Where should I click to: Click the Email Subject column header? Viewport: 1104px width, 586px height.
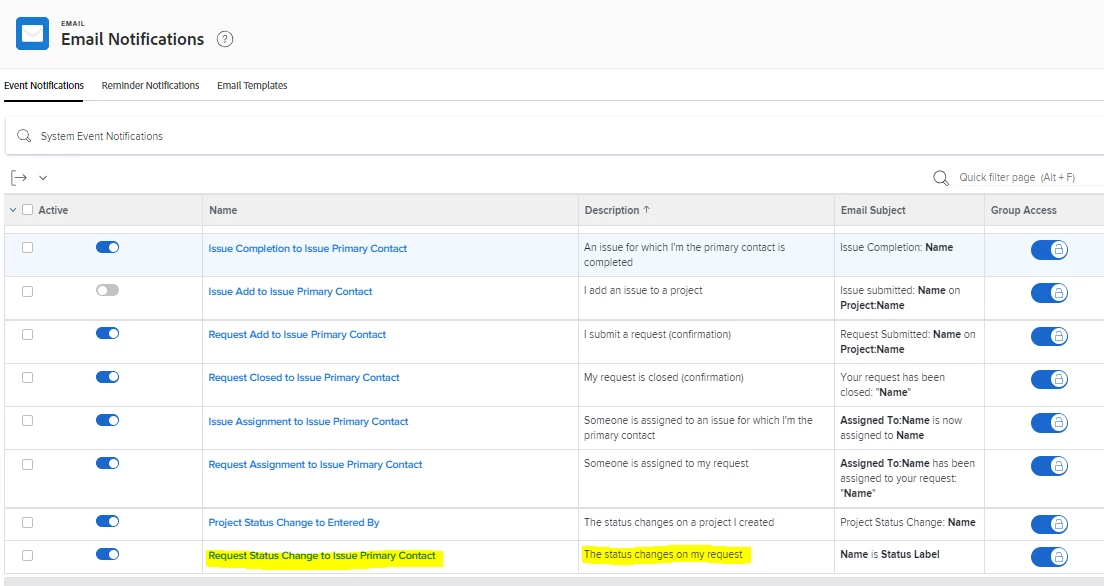873,210
